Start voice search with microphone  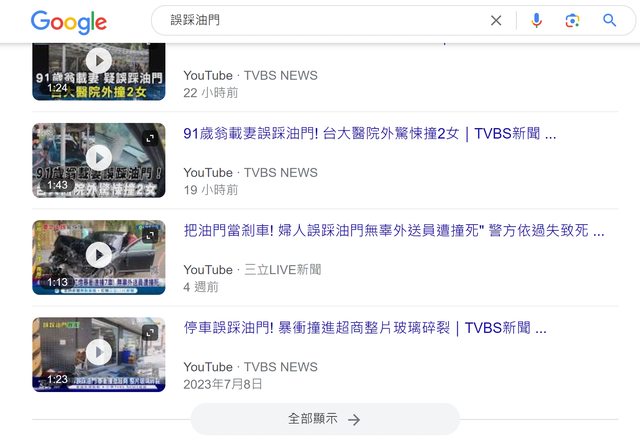[536, 20]
